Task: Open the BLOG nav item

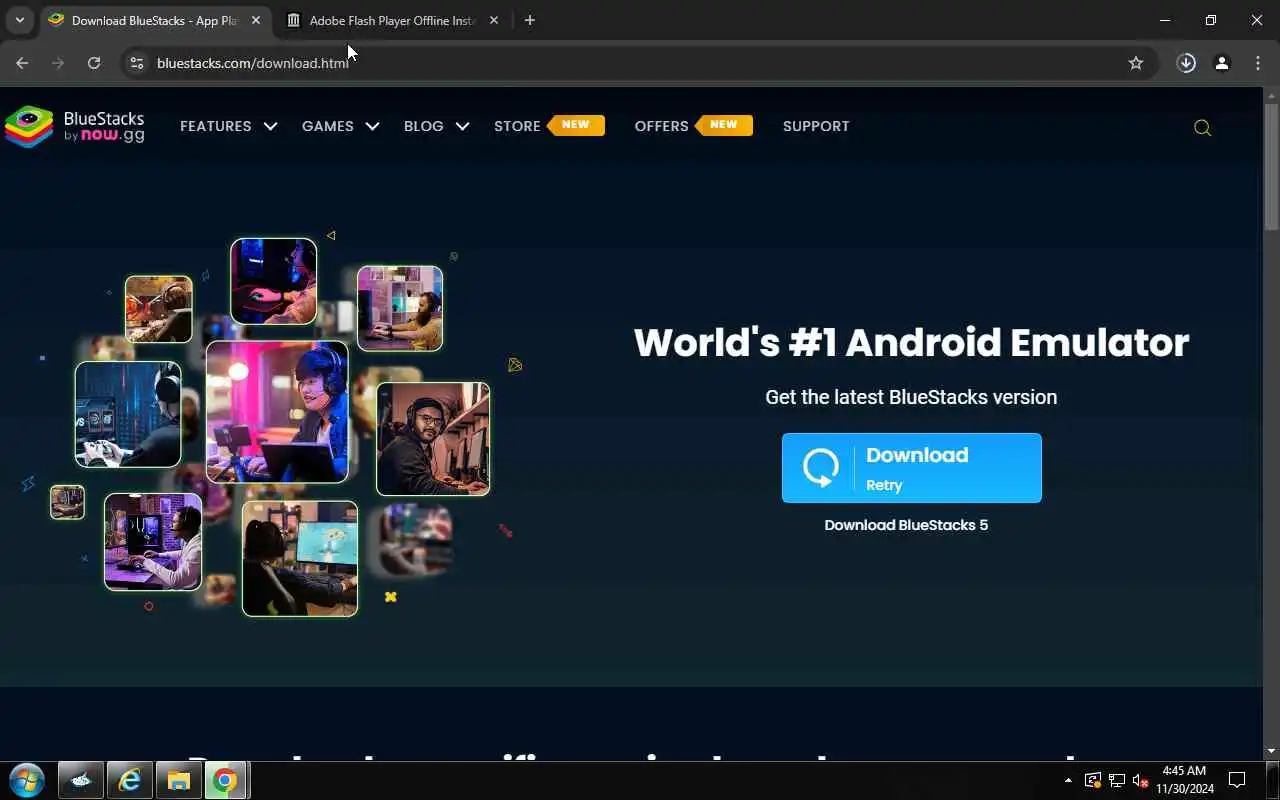Action: [x=424, y=126]
